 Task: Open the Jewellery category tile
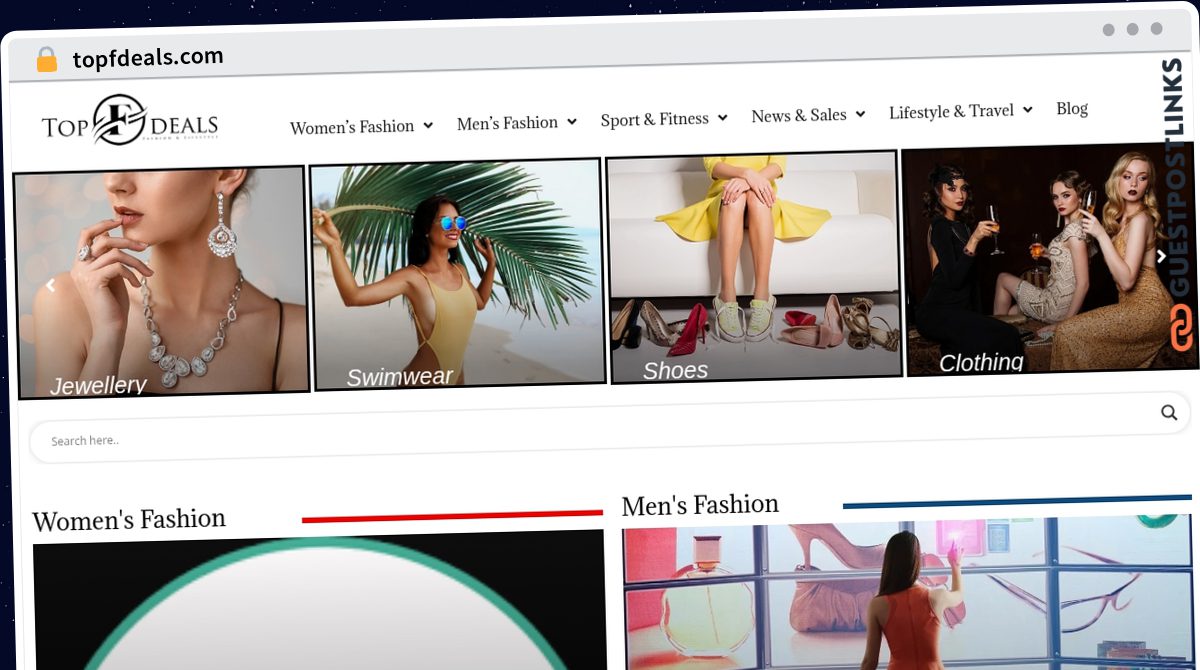[162, 282]
